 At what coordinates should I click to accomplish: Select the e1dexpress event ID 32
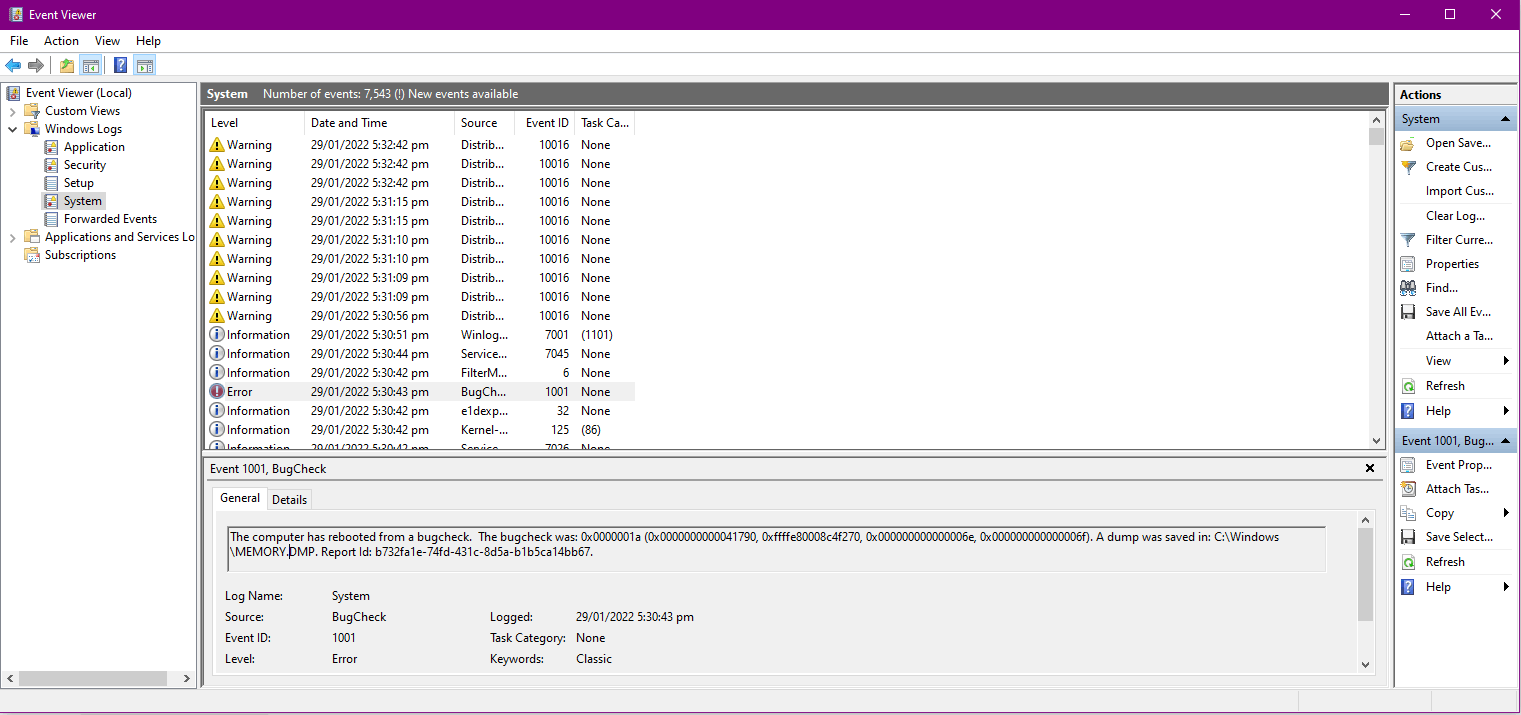click(420, 411)
